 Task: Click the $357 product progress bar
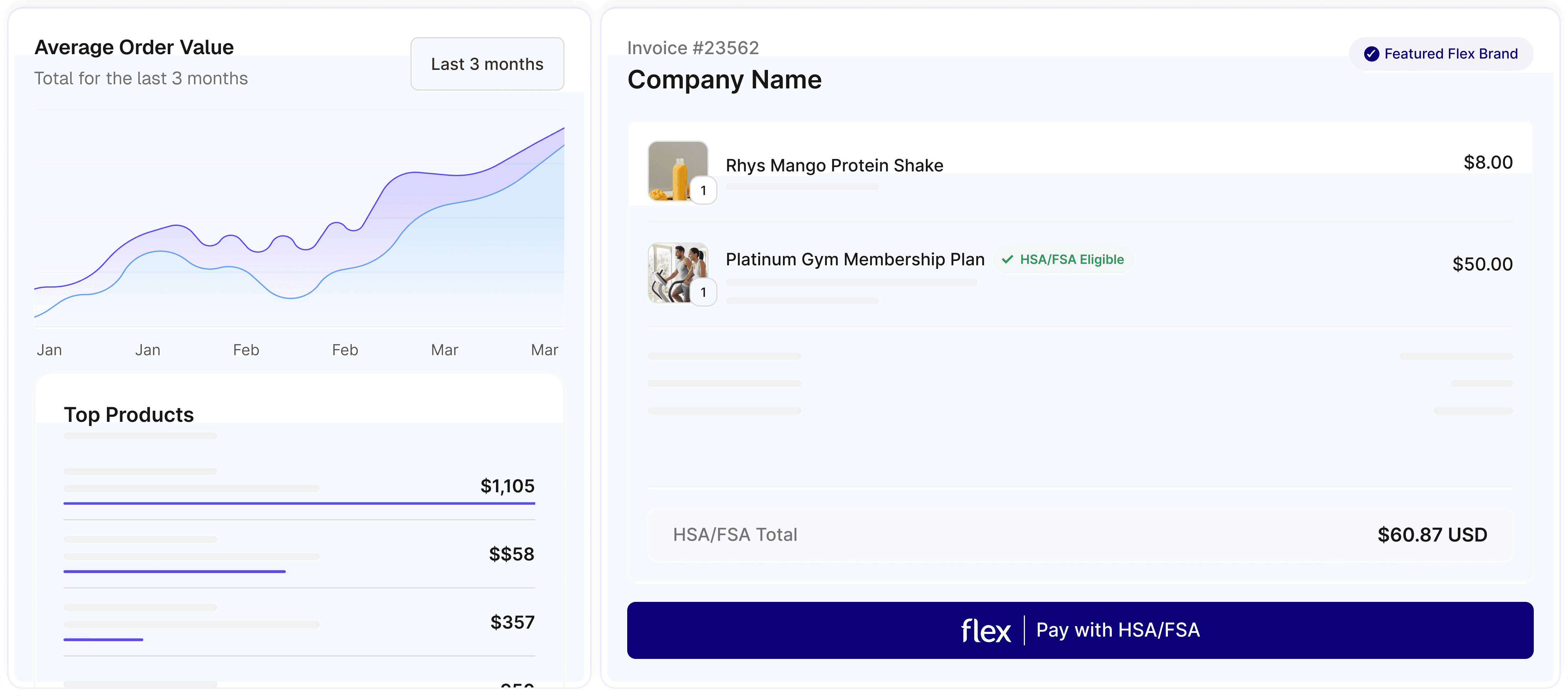coord(103,639)
